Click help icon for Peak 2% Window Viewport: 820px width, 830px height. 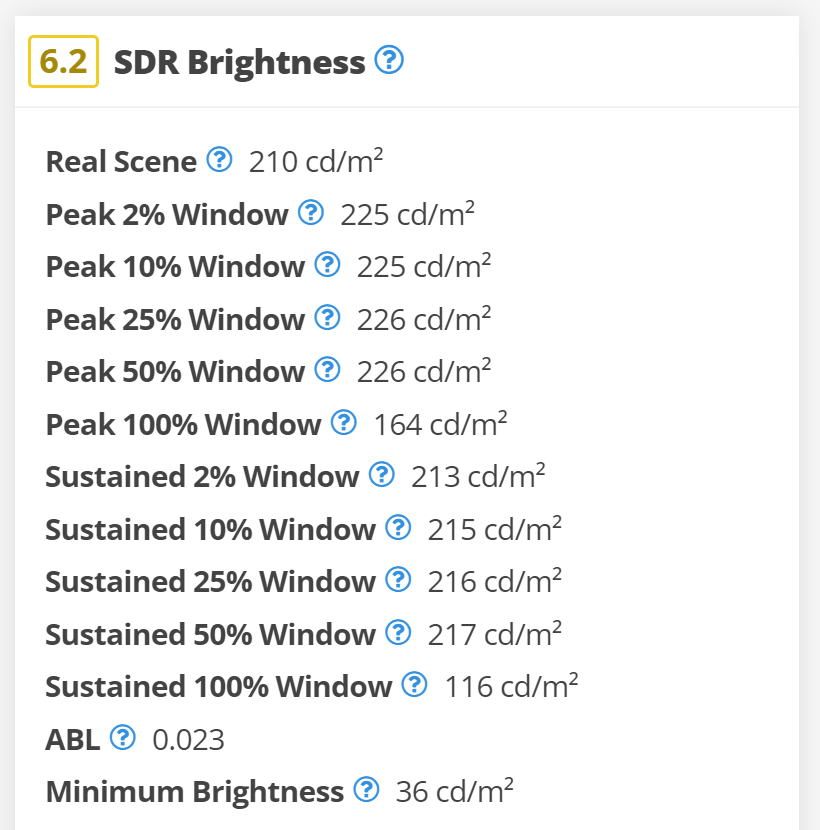311,212
